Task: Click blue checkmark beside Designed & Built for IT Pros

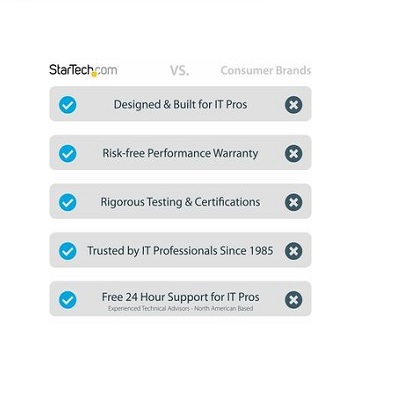Action: tap(68, 105)
